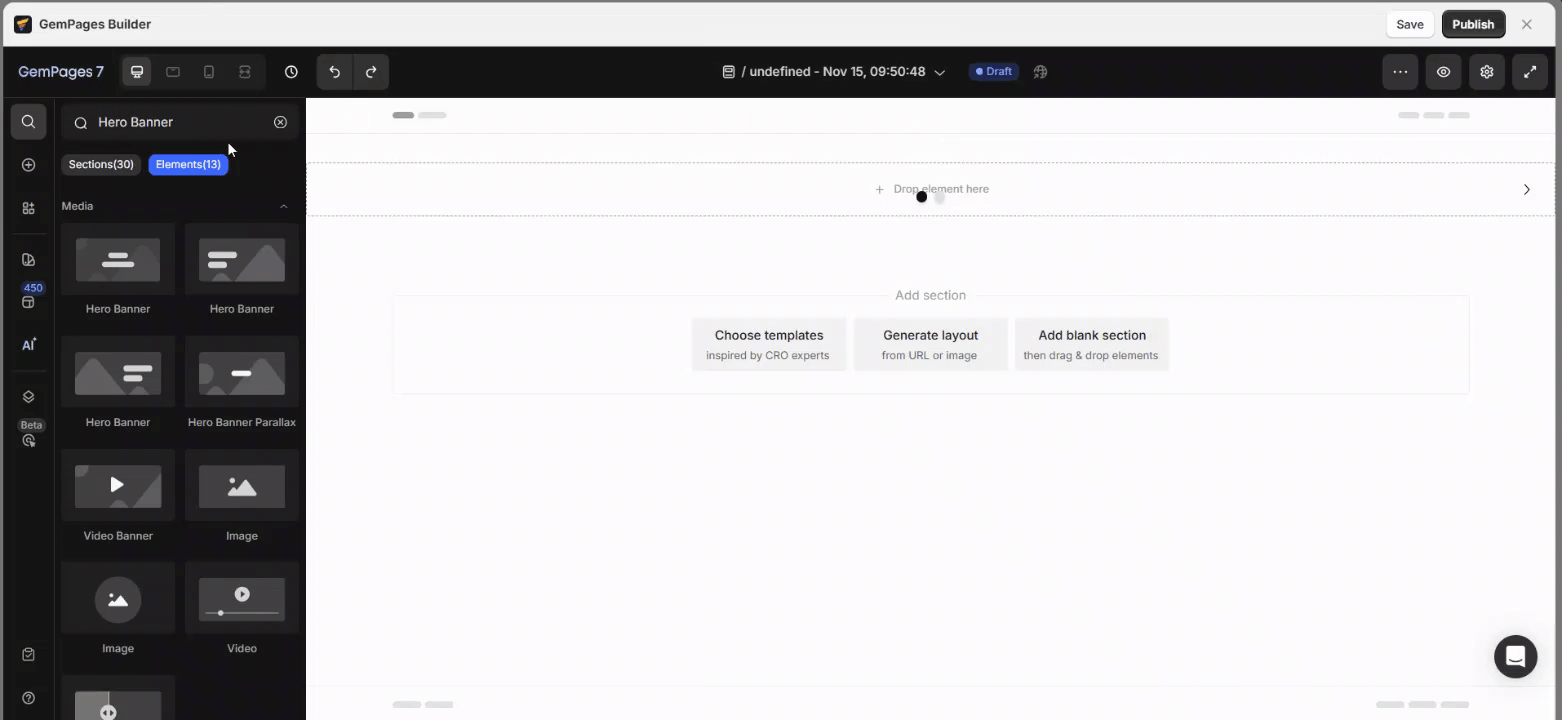The image size is (1562, 720).
Task: Switch to desktop device view
Action: [x=137, y=72]
